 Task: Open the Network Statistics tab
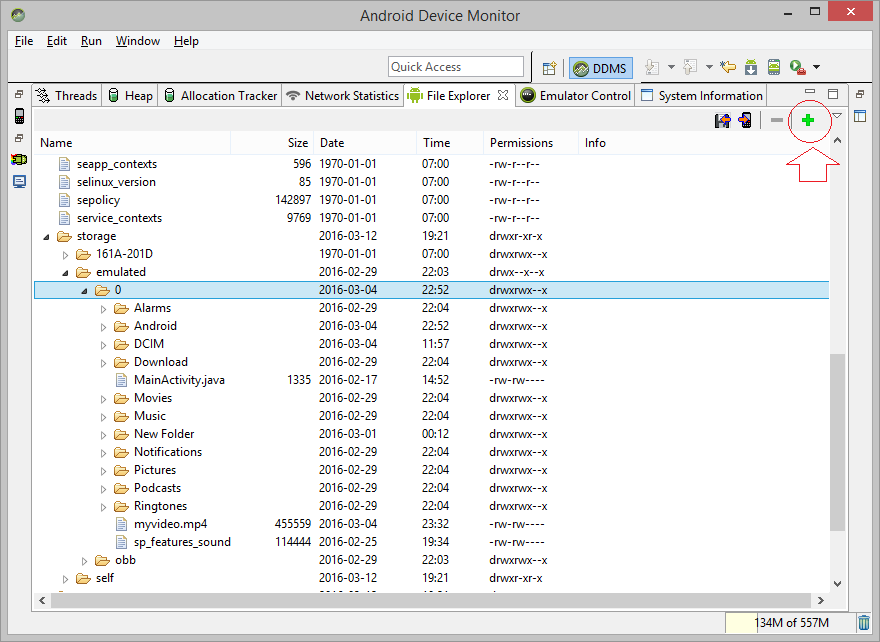click(x=342, y=96)
